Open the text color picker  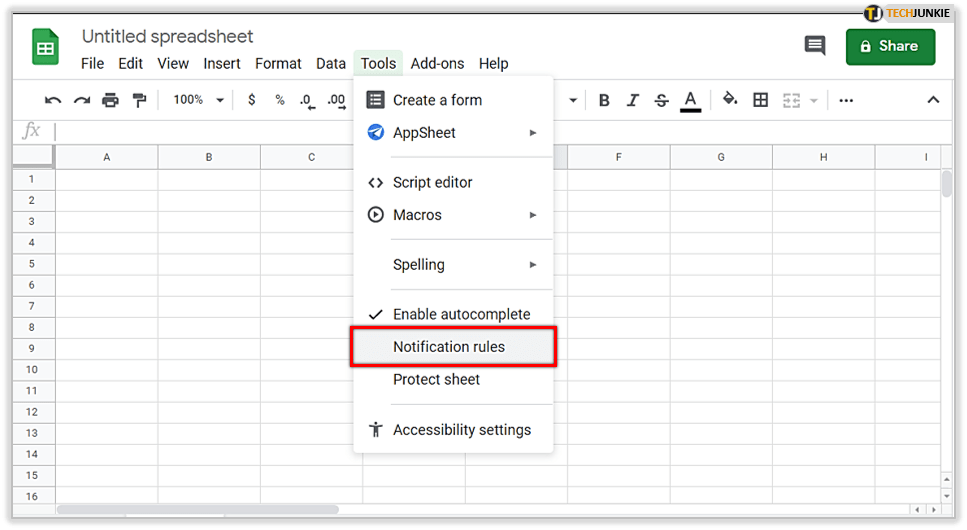click(690, 100)
